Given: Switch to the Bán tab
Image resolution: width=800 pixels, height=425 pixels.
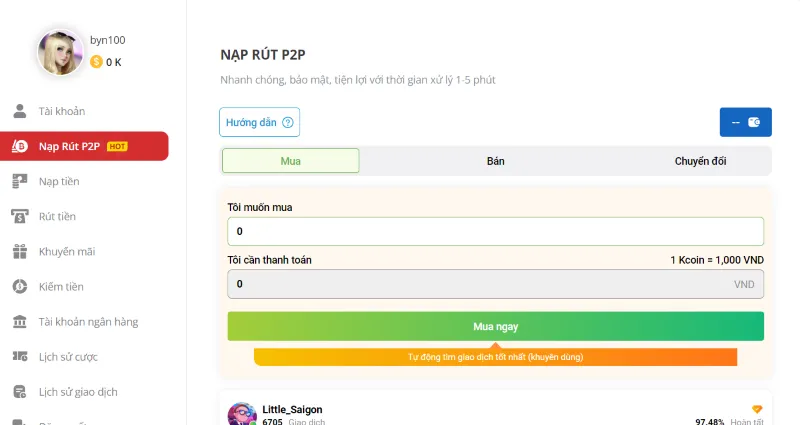Looking at the screenshot, I should tap(496, 161).
